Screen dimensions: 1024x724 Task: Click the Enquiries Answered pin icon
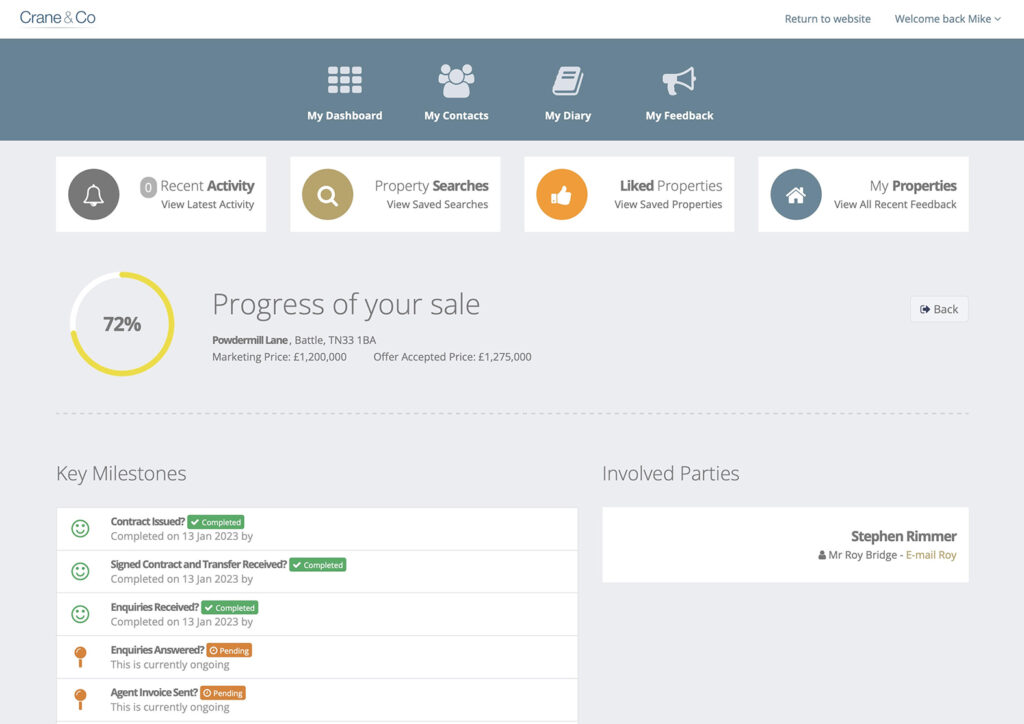80,657
